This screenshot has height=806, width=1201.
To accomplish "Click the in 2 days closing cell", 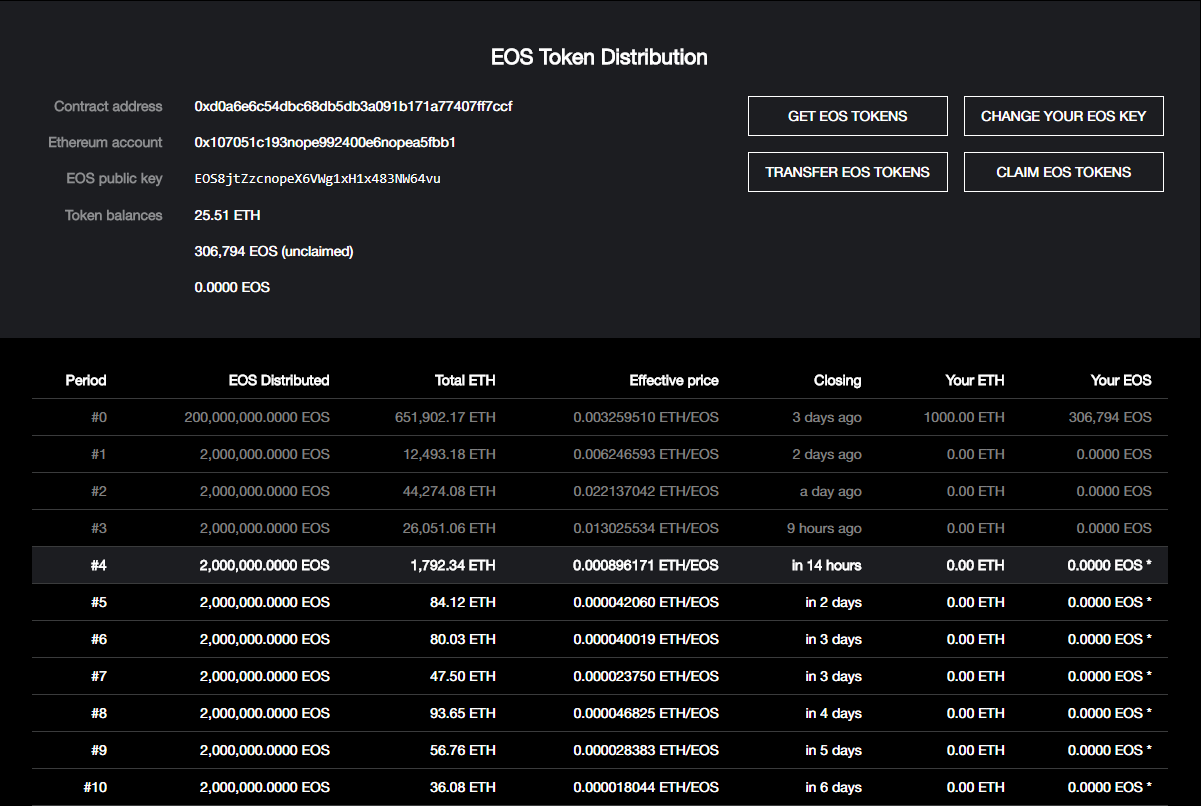I will (x=834, y=602).
